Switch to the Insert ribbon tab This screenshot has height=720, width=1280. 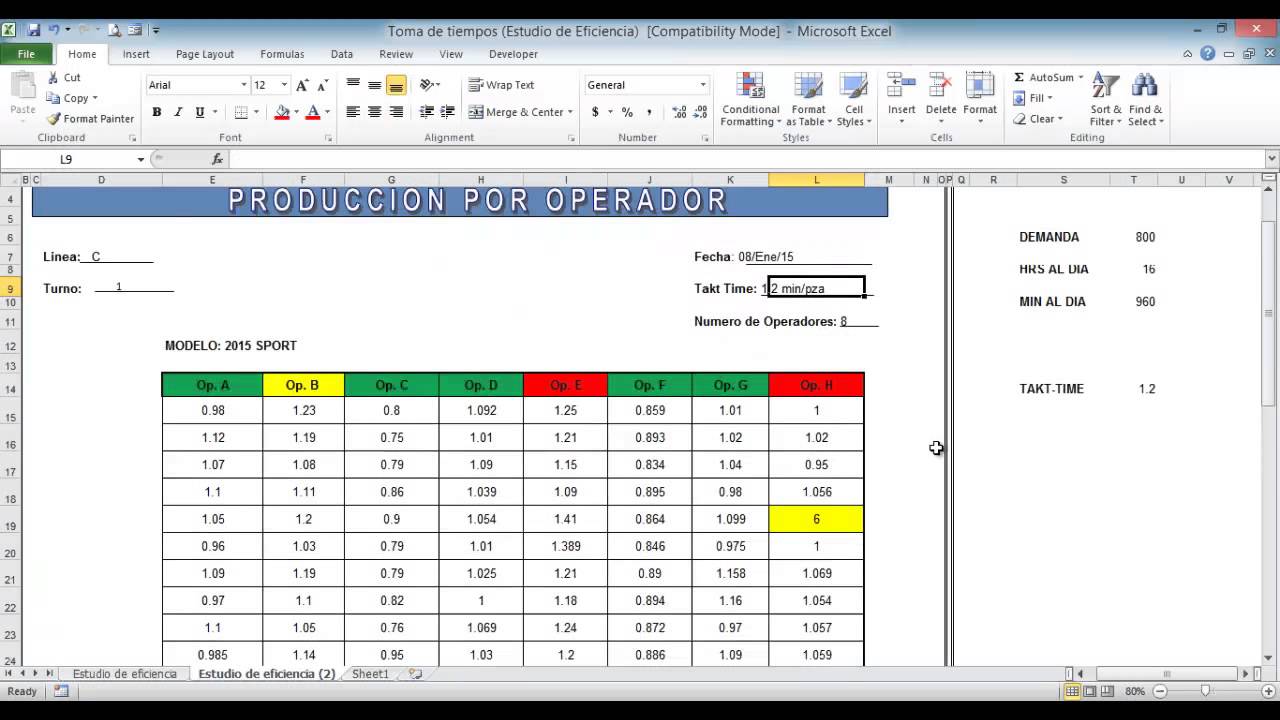136,54
